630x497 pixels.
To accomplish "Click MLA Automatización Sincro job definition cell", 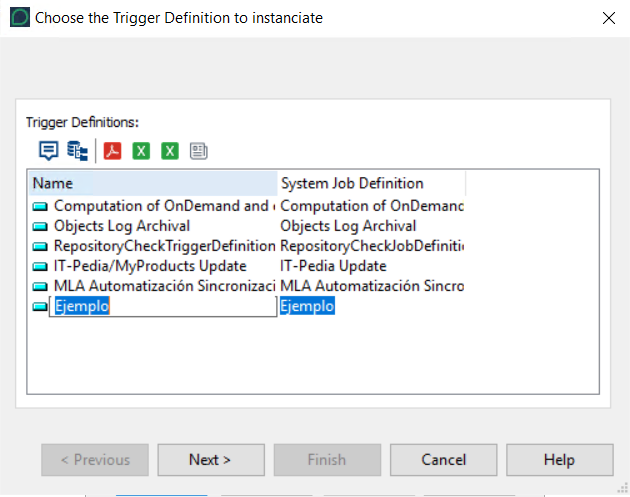I will [372, 286].
